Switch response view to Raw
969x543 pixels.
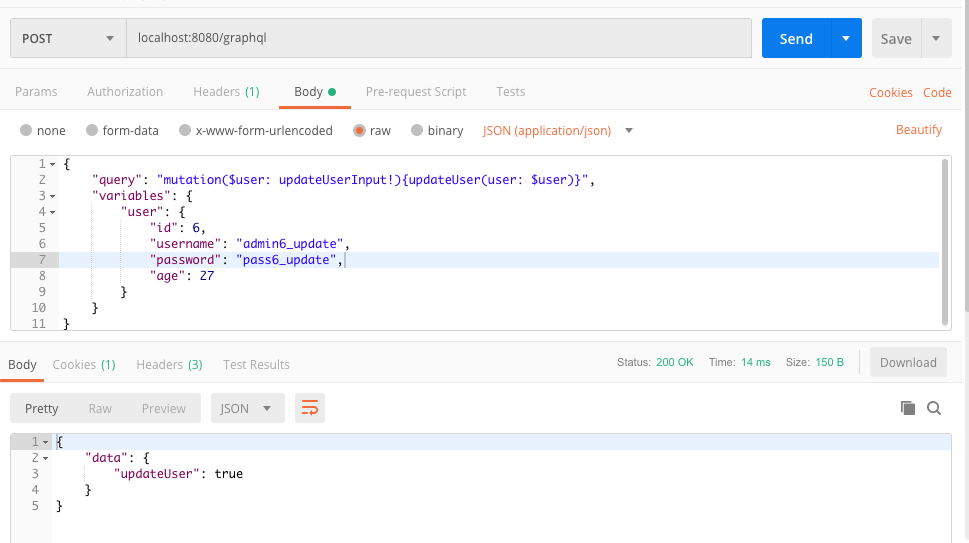click(x=100, y=408)
